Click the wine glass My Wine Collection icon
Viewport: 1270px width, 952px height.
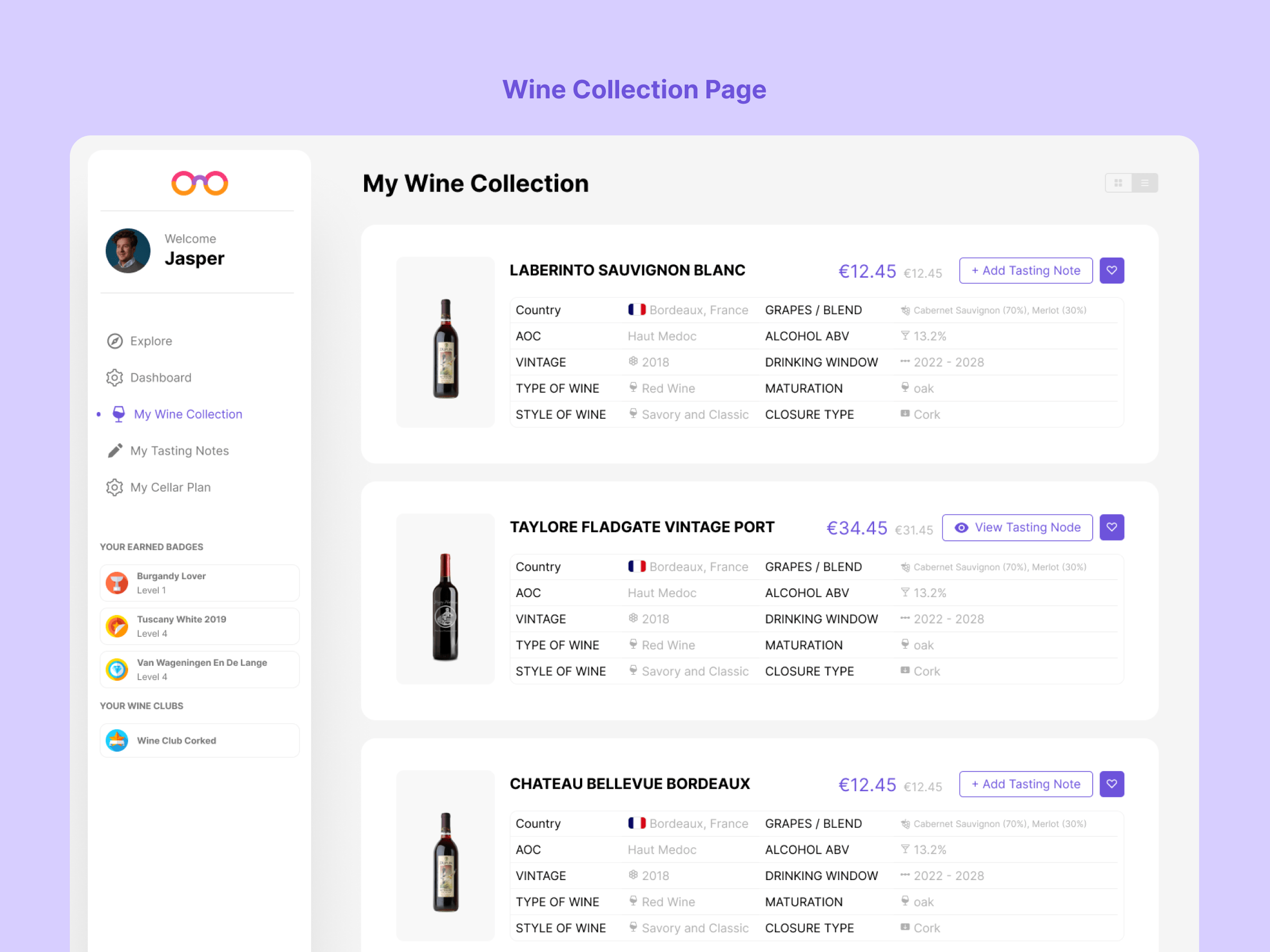point(119,414)
